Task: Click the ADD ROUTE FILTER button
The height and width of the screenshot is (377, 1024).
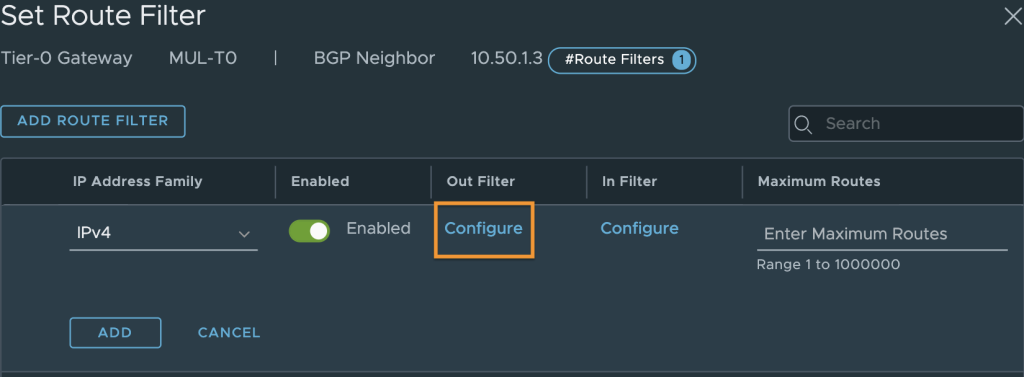Action: (93, 121)
